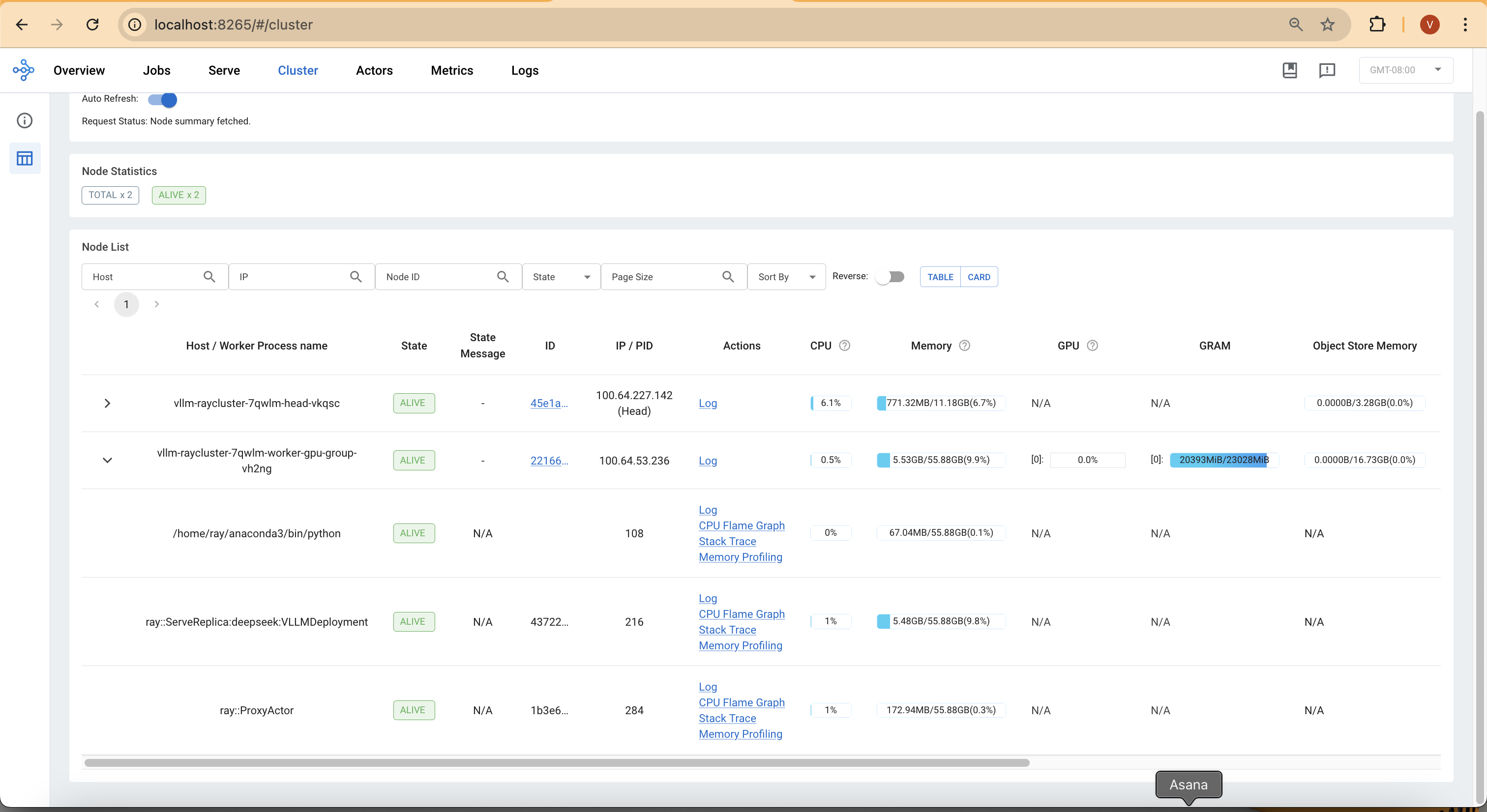Go to the Actors tab
Image resolution: width=1487 pixels, height=812 pixels.
374,70
